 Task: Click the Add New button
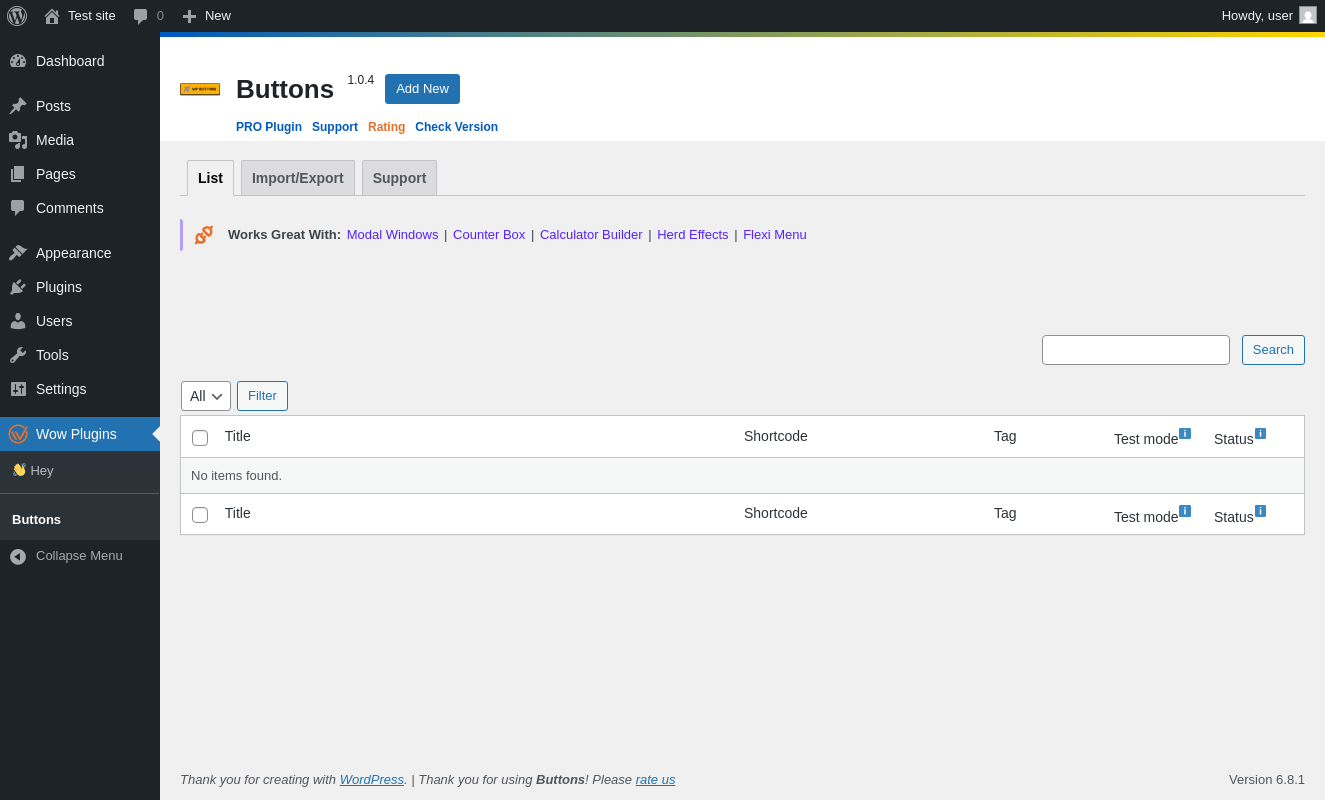pos(422,89)
